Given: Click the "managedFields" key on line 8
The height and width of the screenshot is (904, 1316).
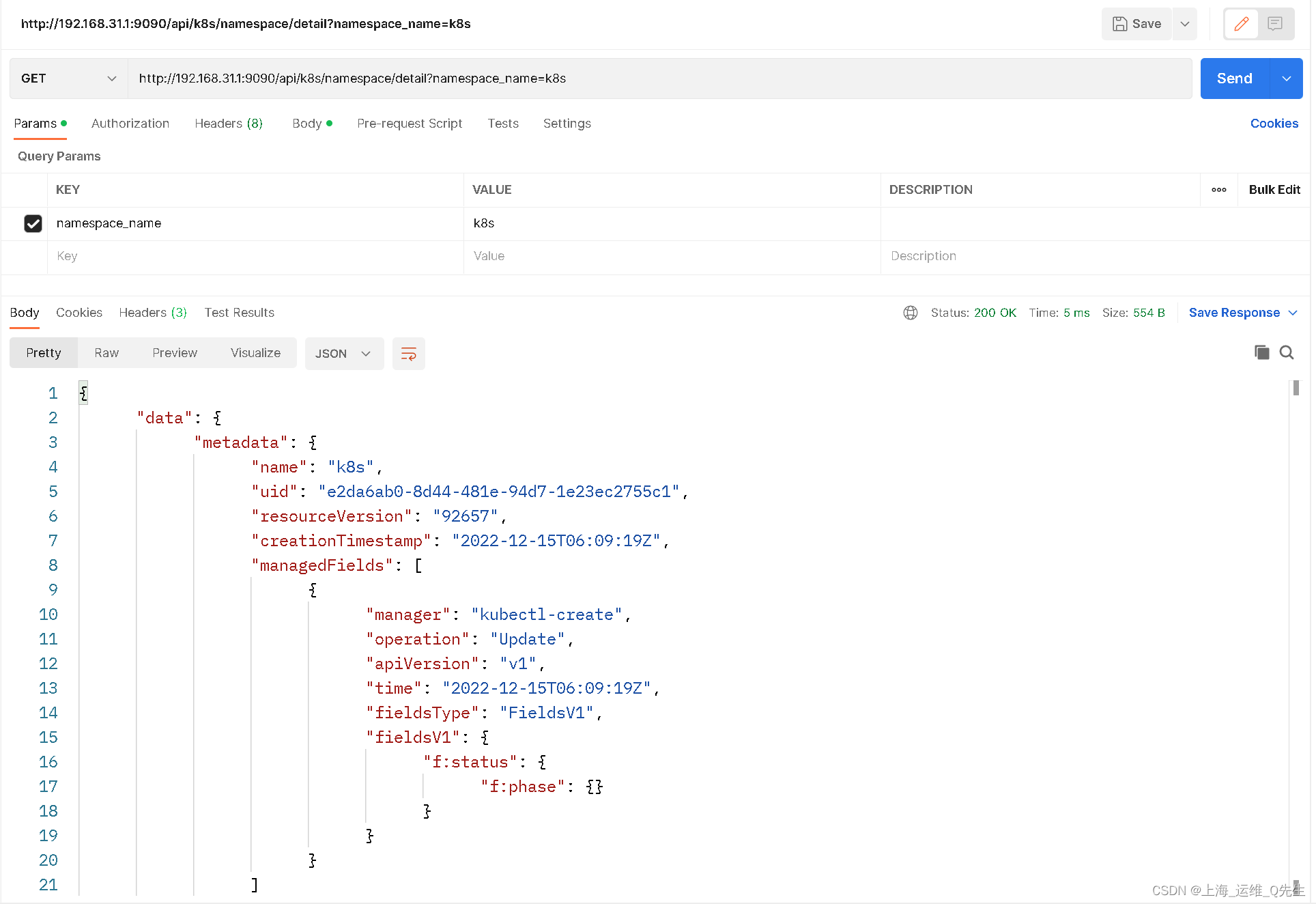Looking at the screenshot, I should click(x=322, y=565).
